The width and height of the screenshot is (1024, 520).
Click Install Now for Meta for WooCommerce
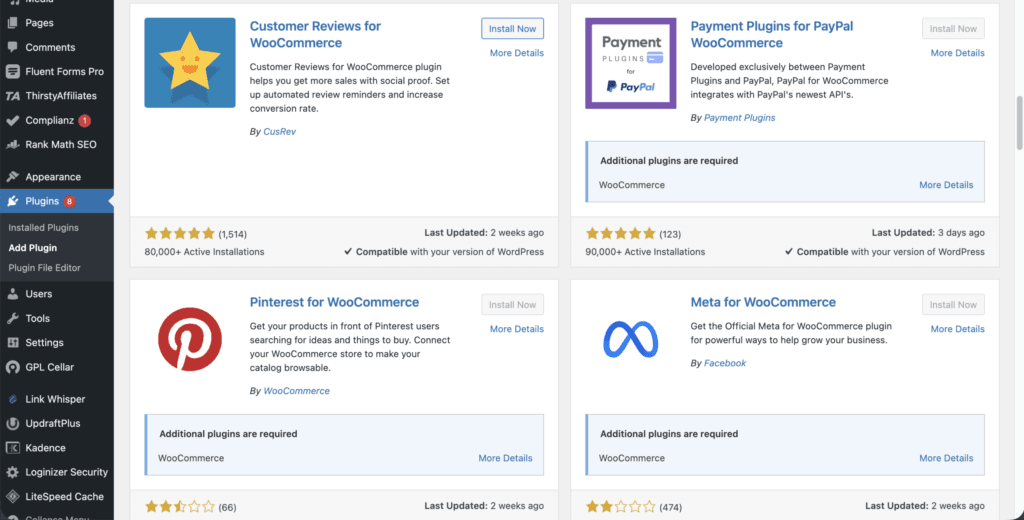[x=953, y=304]
